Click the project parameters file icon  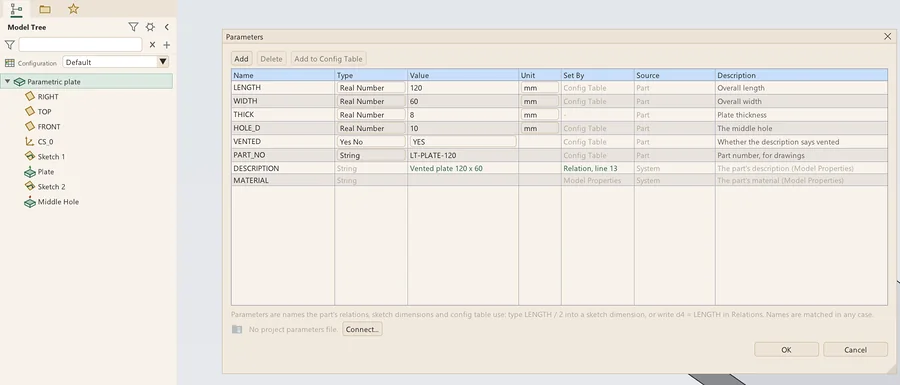pyautogui.click(x=237, y=329)
